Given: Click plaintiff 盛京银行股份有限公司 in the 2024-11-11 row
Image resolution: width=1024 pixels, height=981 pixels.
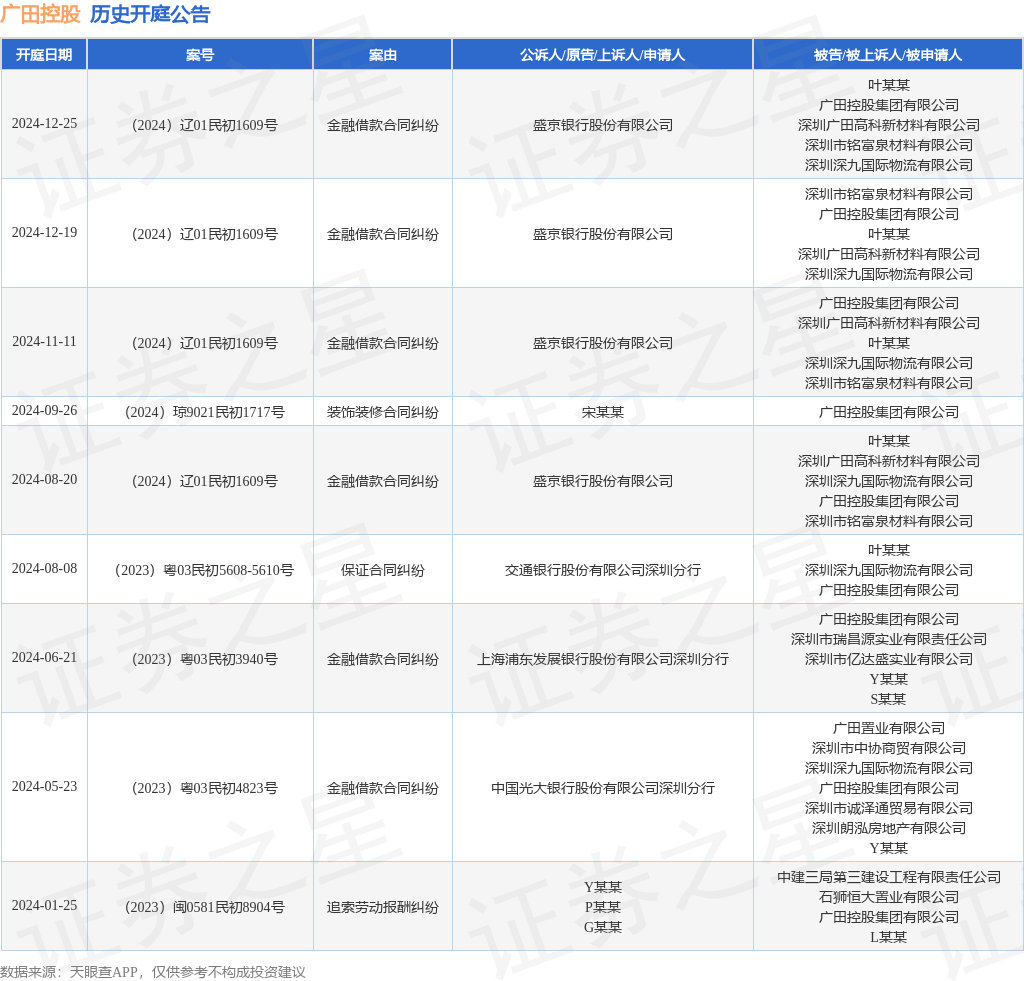Looking at the screenshot, I should pyautogui.click(x=603, y=344).
